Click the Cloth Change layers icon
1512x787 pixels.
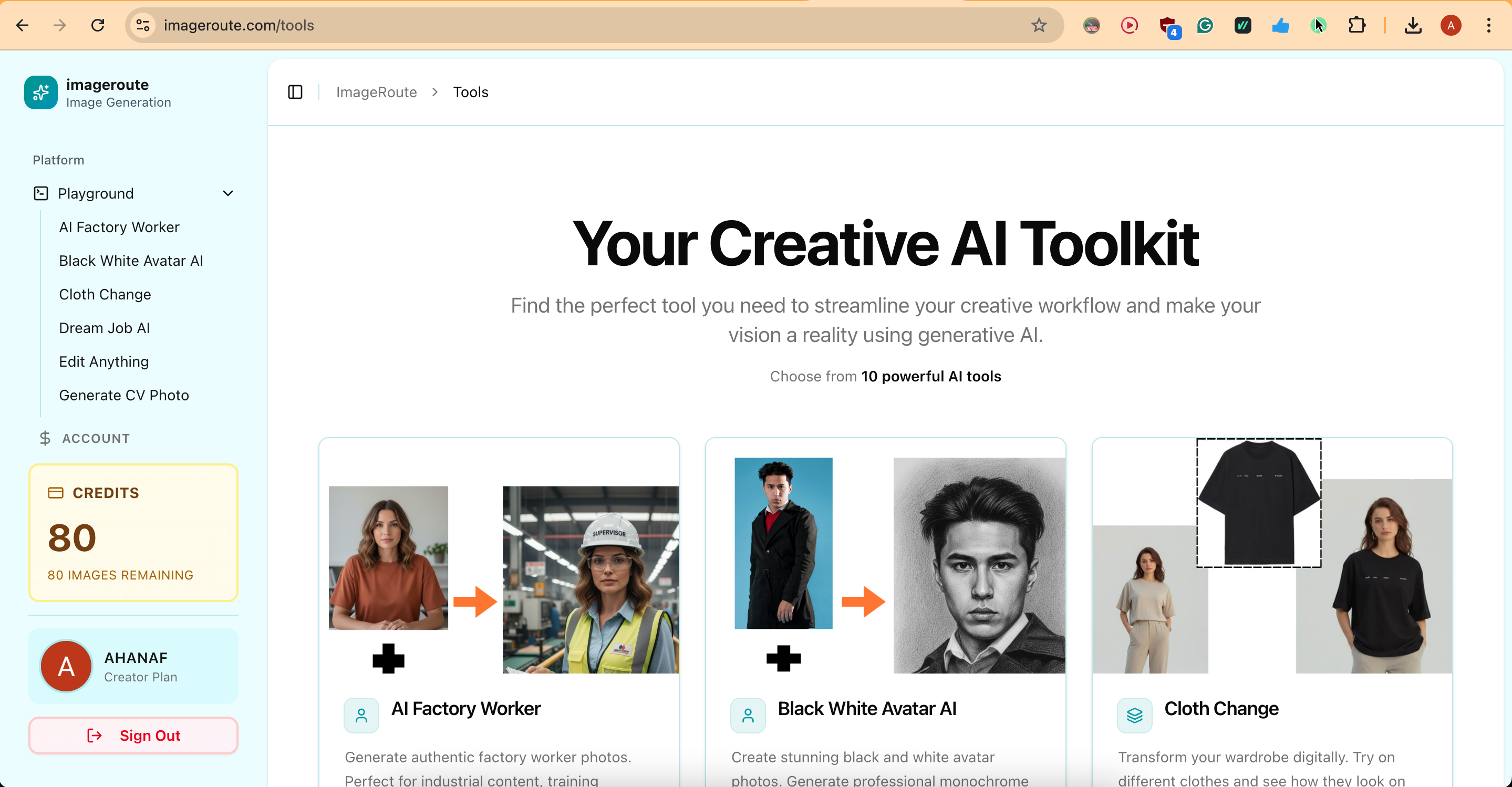point(1134,715)
